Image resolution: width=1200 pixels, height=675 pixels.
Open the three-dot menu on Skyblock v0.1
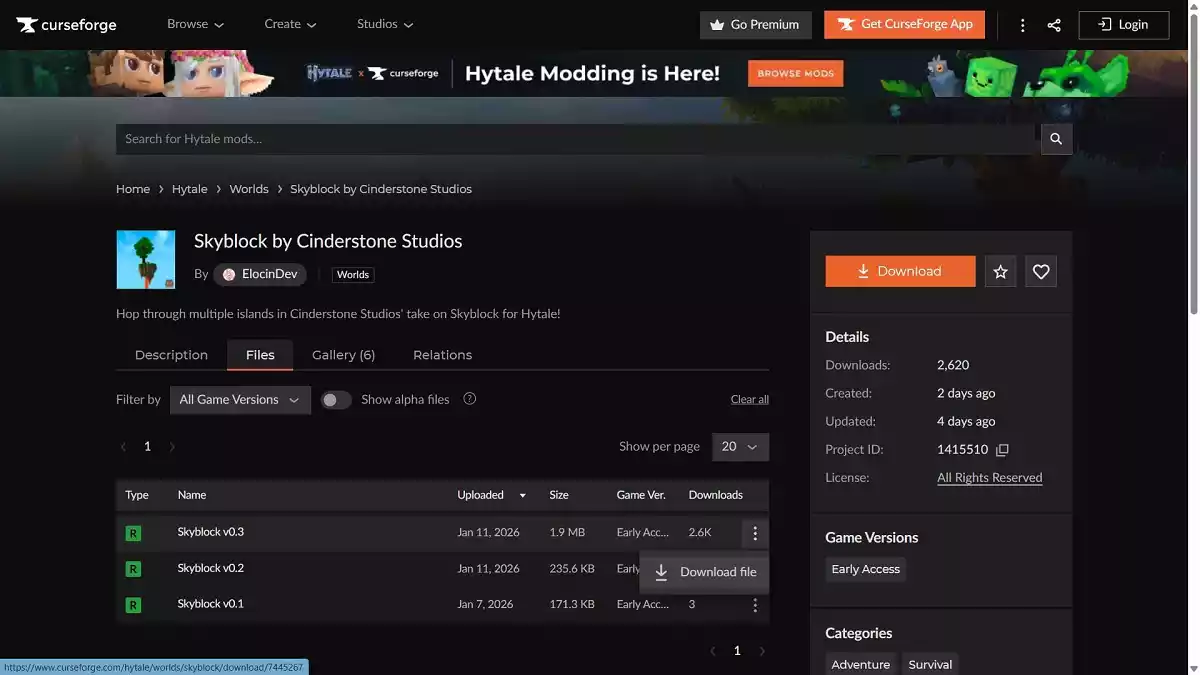coord(755,604)
